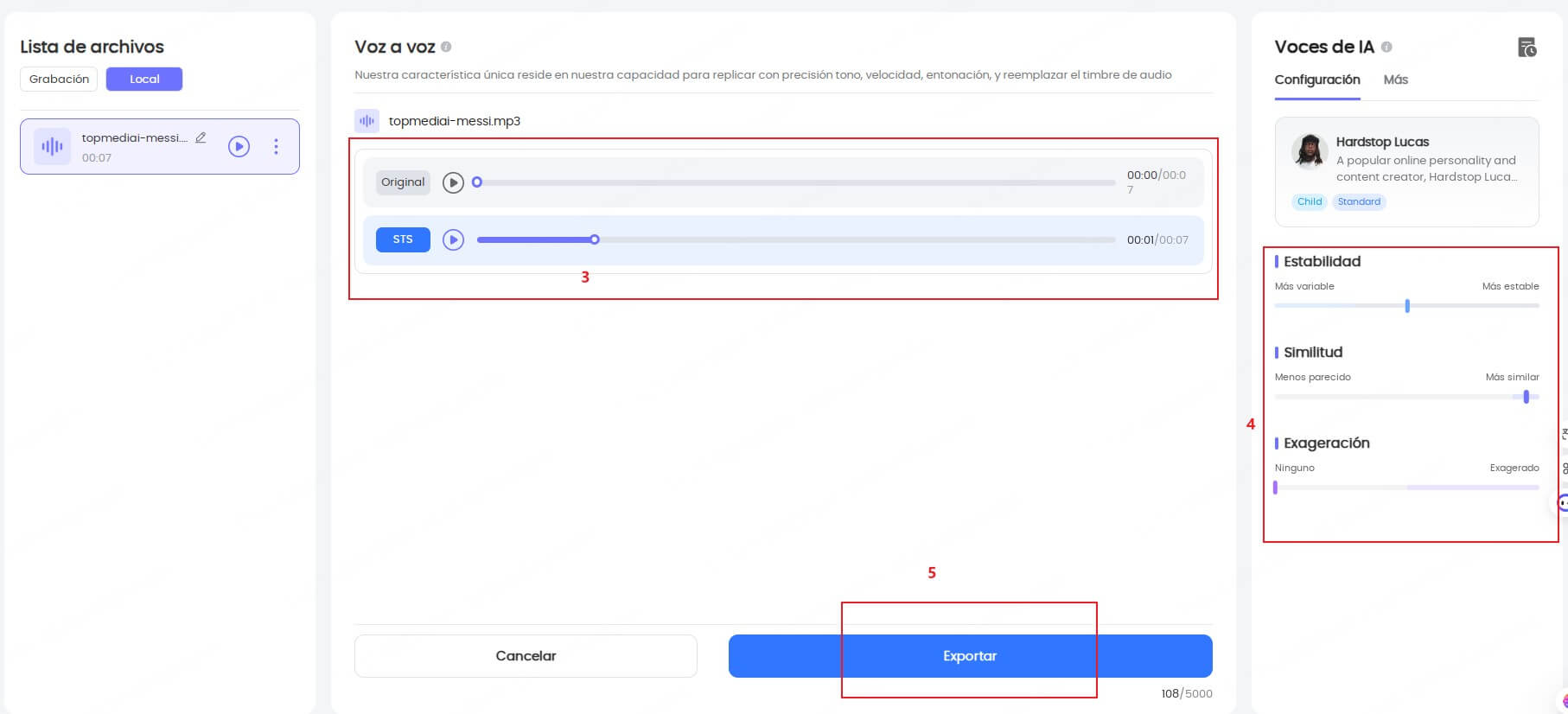
Task: Select the Original track label
Action: pyautogui.click(x=403, y=182)
